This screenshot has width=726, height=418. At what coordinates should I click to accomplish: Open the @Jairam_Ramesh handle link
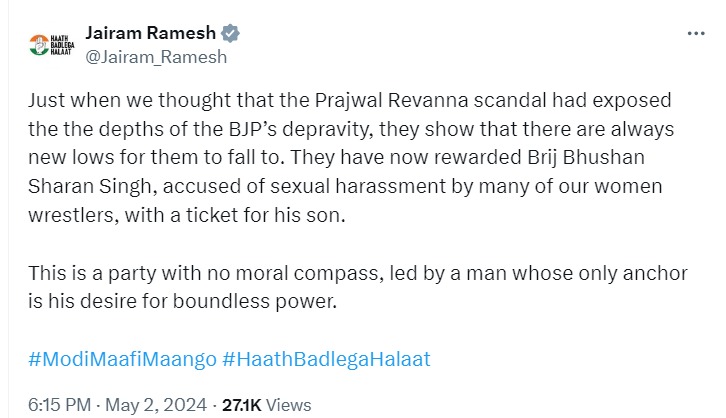[x=157, y=57]
